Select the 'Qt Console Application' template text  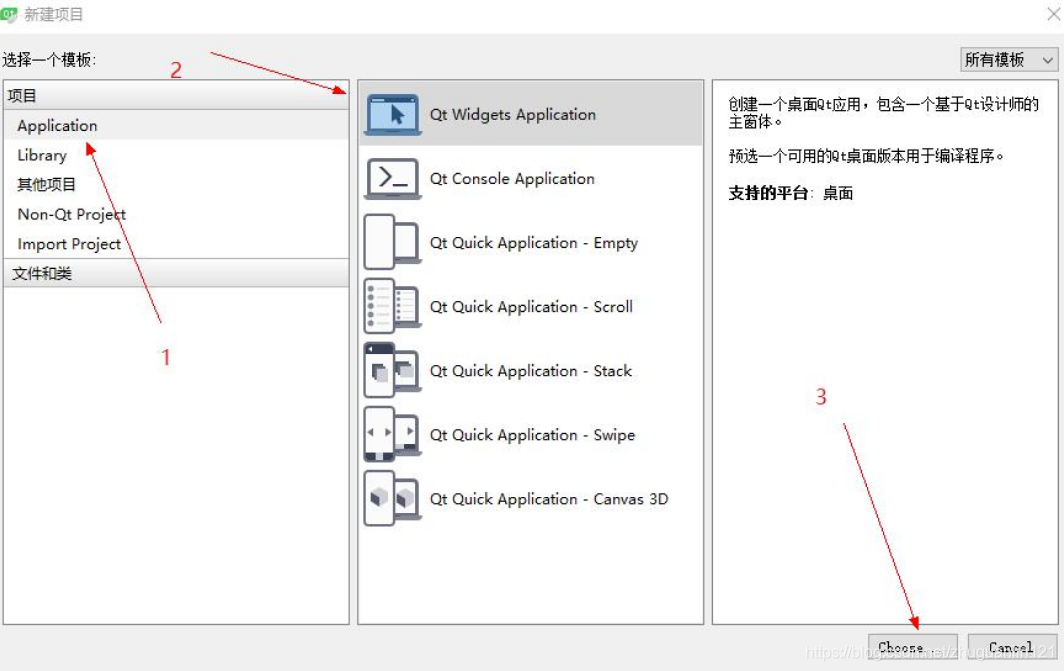tap(512, 178)
